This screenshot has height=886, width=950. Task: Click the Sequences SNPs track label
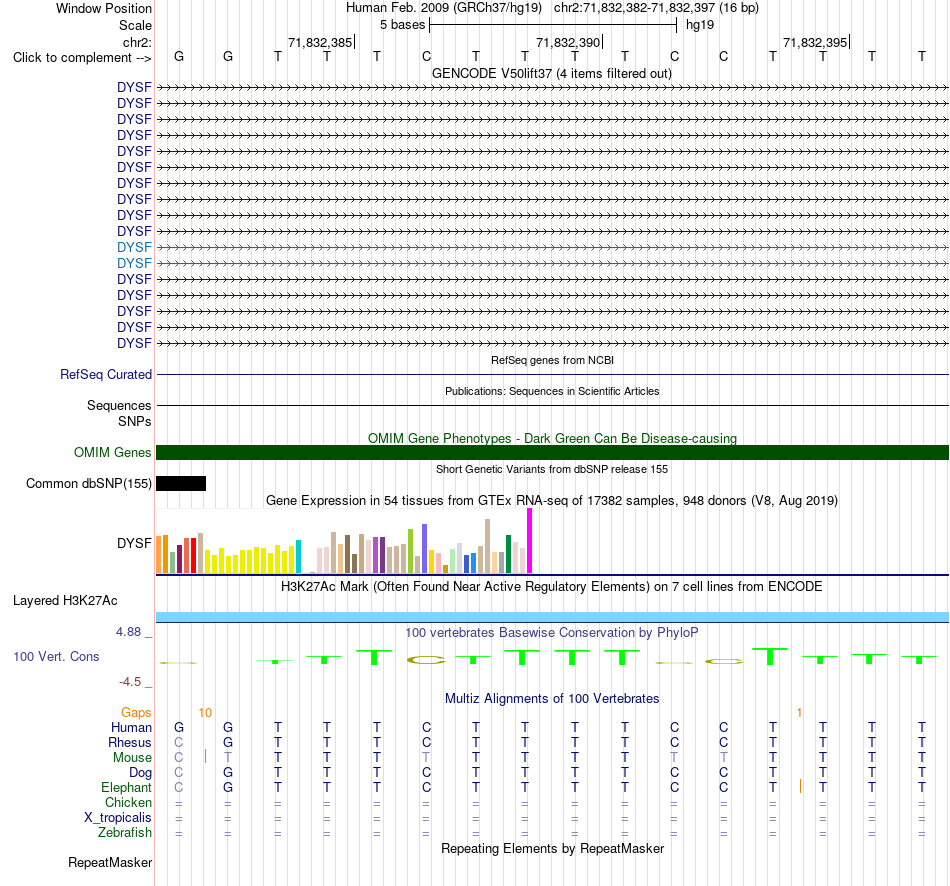(x=119, y=413)
